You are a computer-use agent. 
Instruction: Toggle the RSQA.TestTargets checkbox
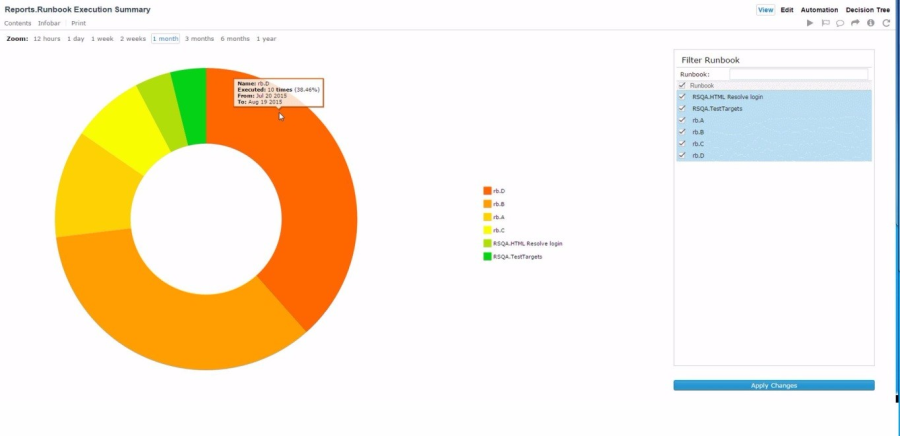click(682, 108)
